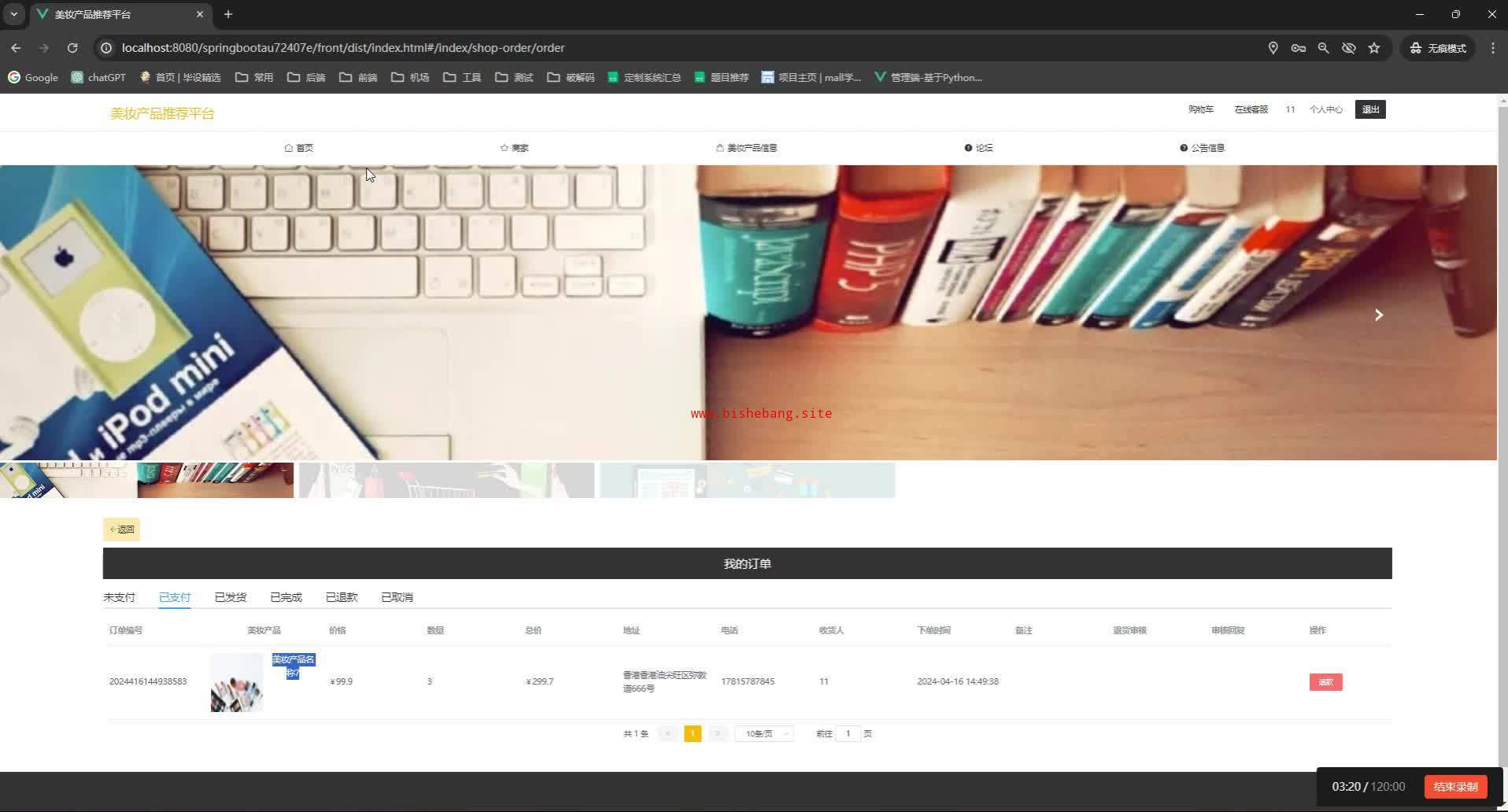
Task: Open the 论坛 forum menu item
Action: 979,148
